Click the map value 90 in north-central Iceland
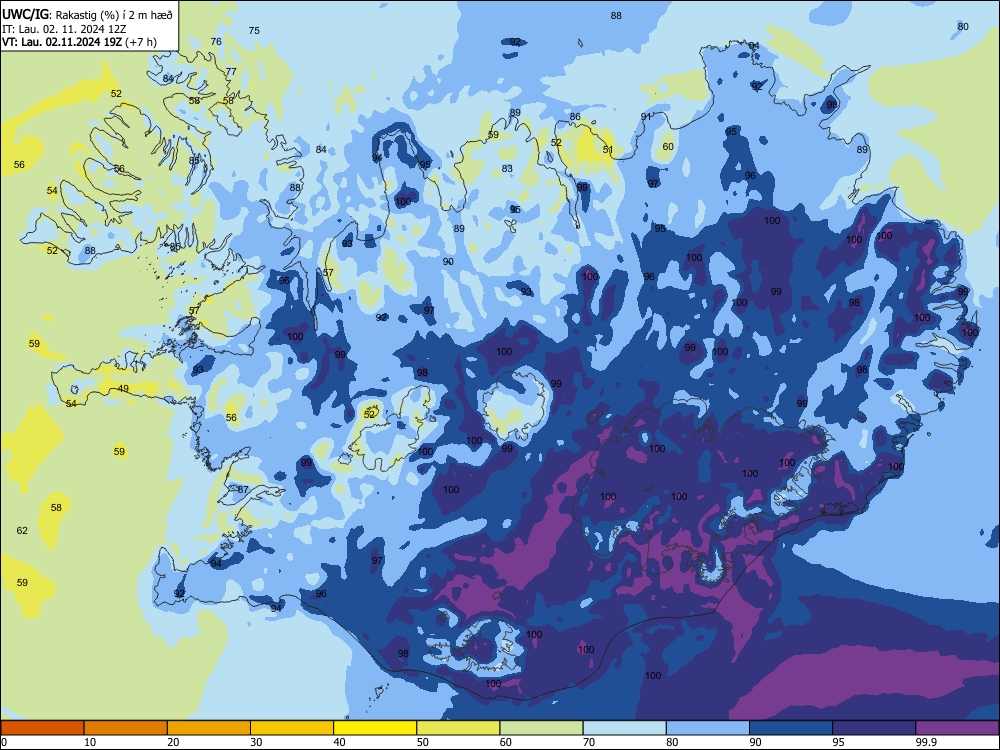 448,261
